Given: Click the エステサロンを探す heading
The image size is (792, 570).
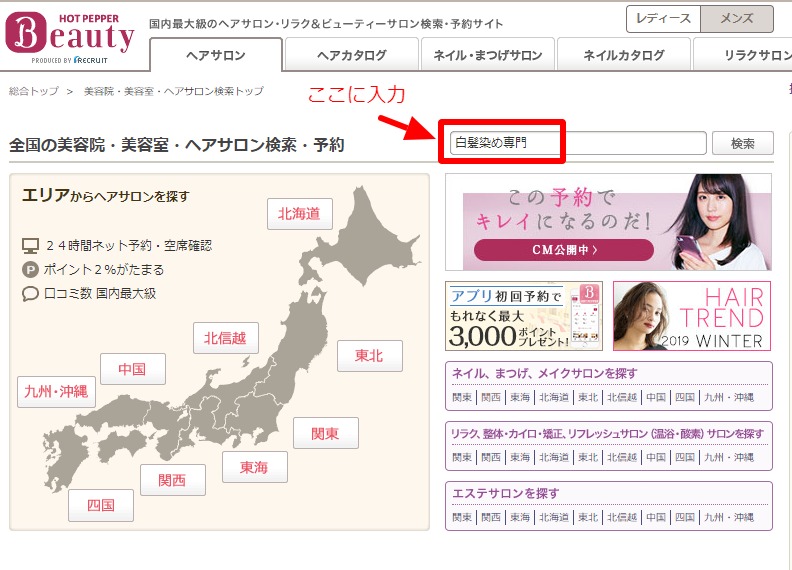Looking at the screenshot, I should click(x=506, y=493).
